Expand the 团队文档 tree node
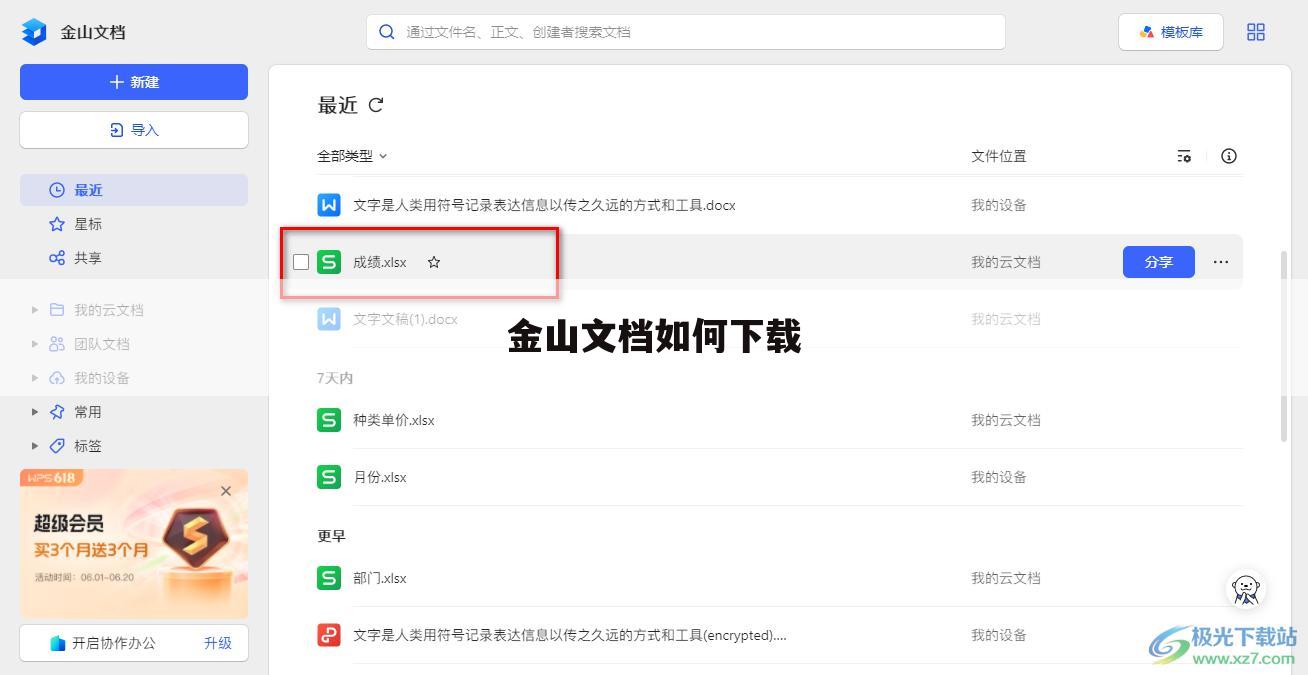1308x675 pixels. (35, 344)
